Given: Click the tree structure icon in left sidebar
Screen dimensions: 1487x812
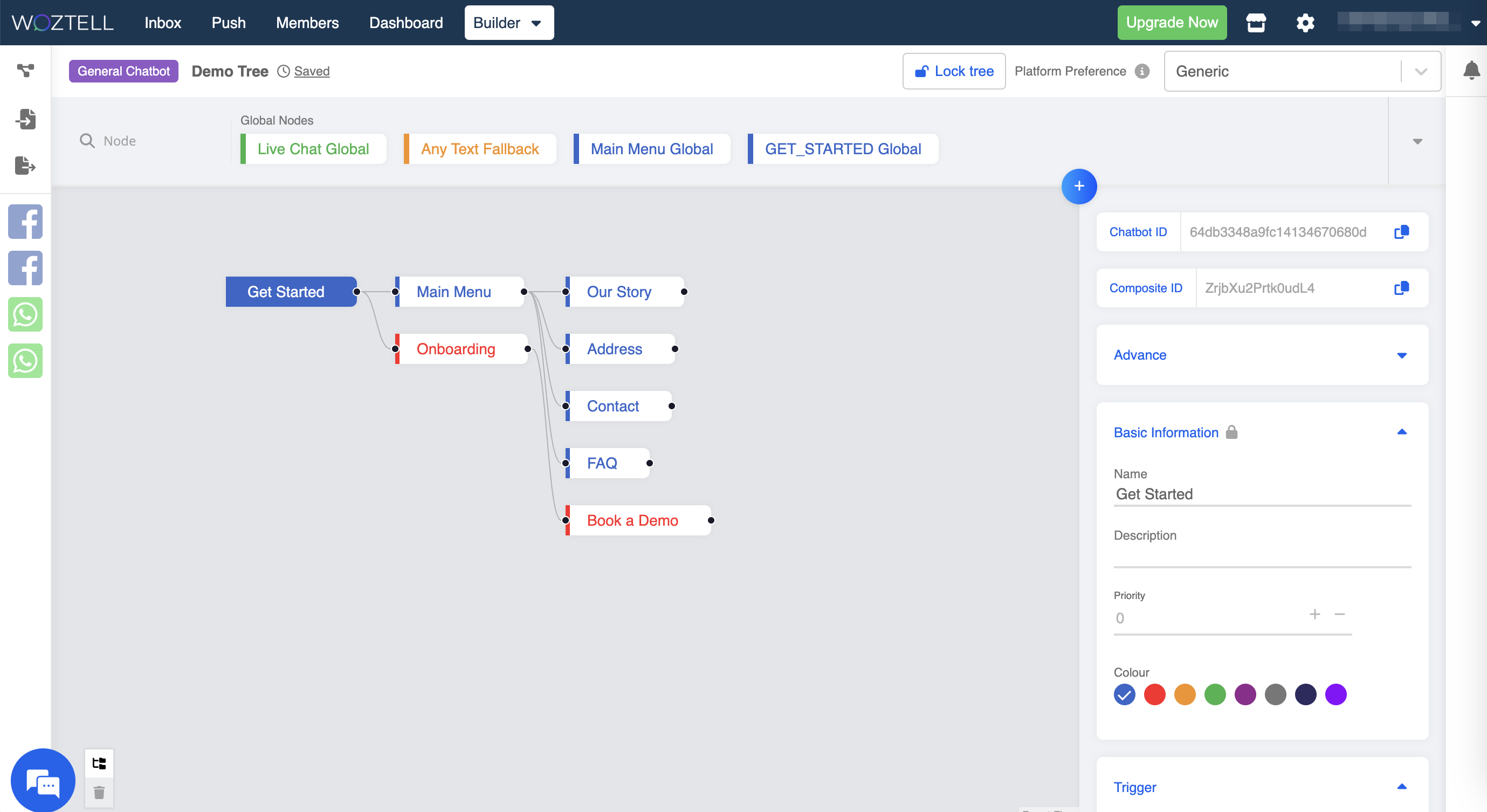Looking at the screenshot, I should coord(25,71).
